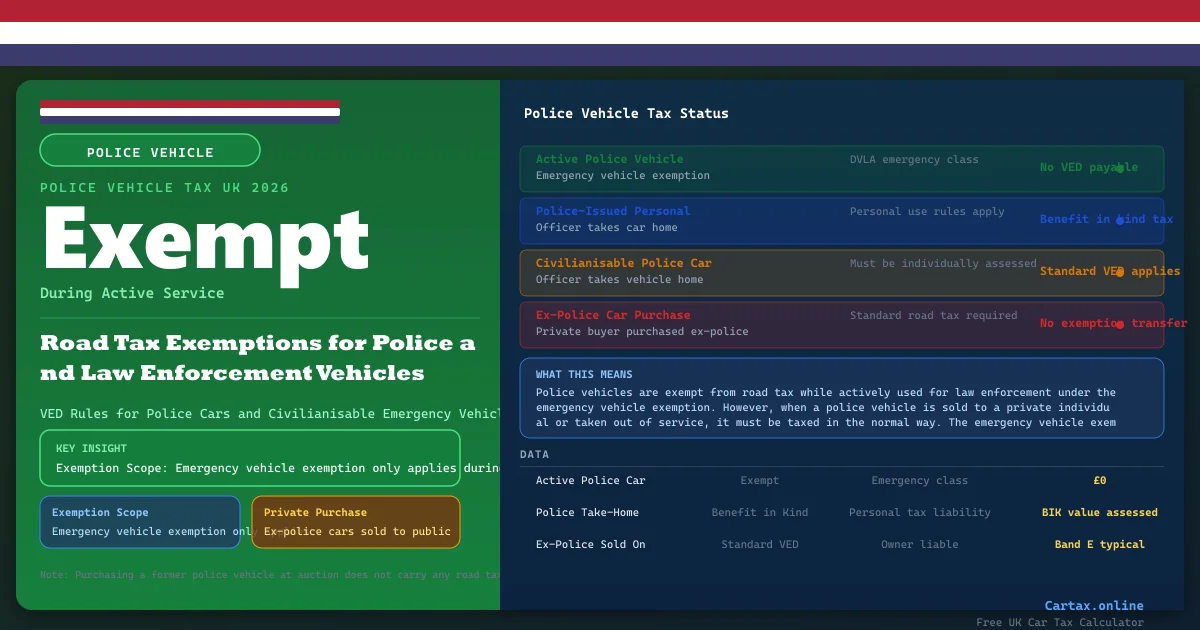Click the Band E typical label
This screenshot has height=630, width=1200.
point(1099,545)
